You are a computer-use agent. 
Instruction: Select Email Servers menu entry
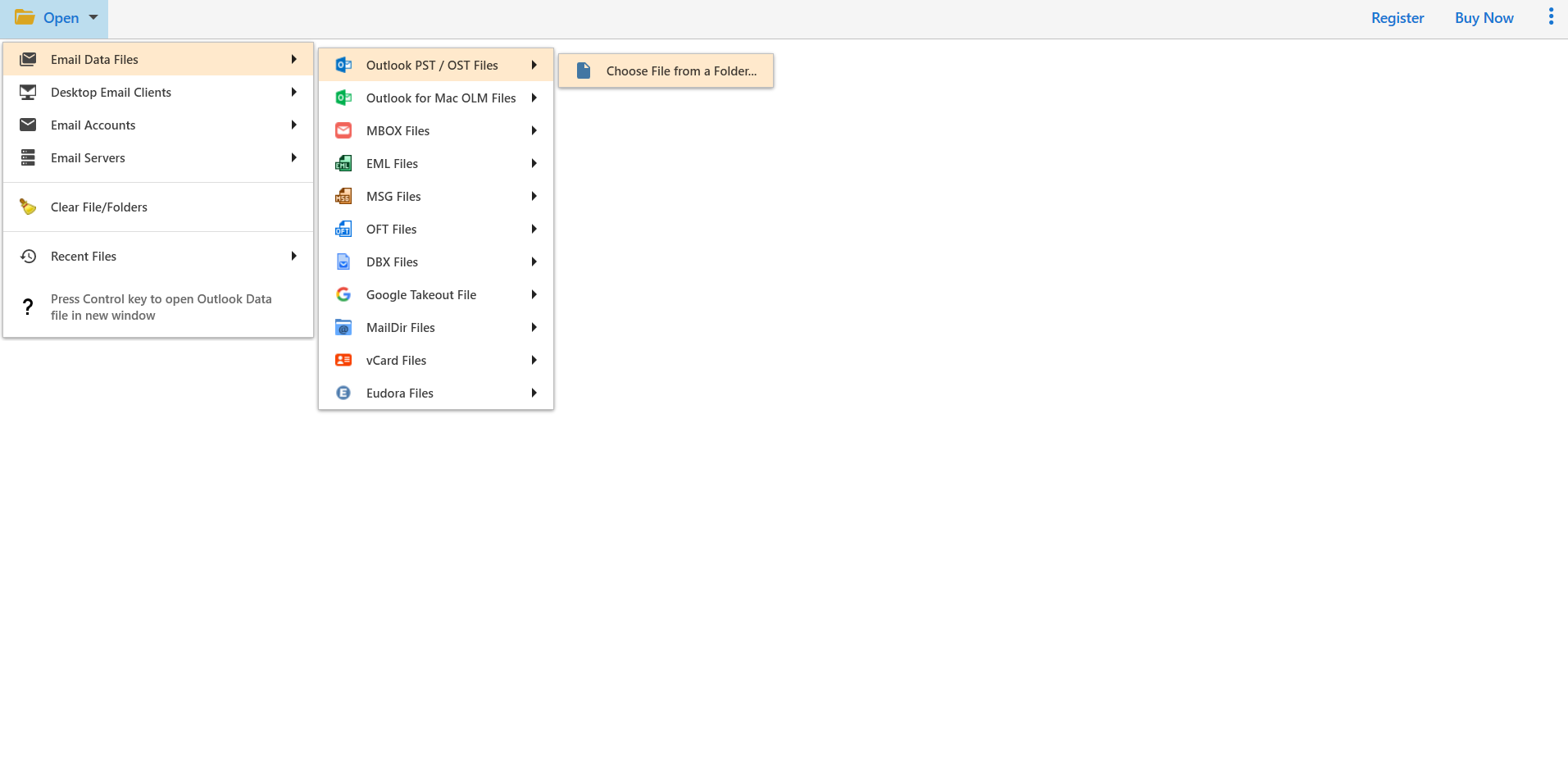click(158, 157)
